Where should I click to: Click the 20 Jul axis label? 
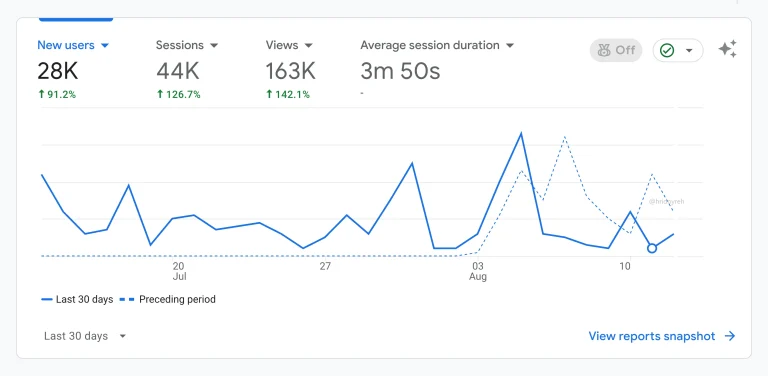179,271
